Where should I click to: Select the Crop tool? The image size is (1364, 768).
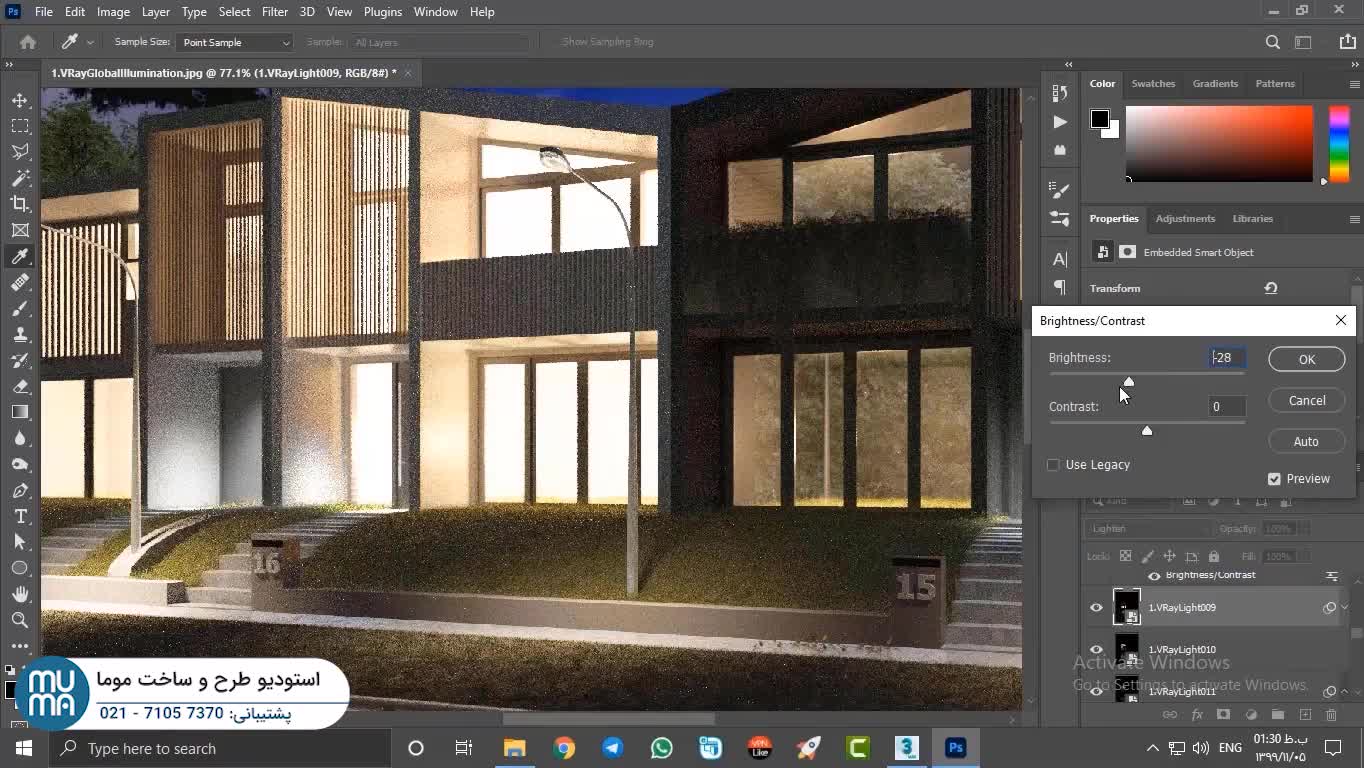[20, 204]
